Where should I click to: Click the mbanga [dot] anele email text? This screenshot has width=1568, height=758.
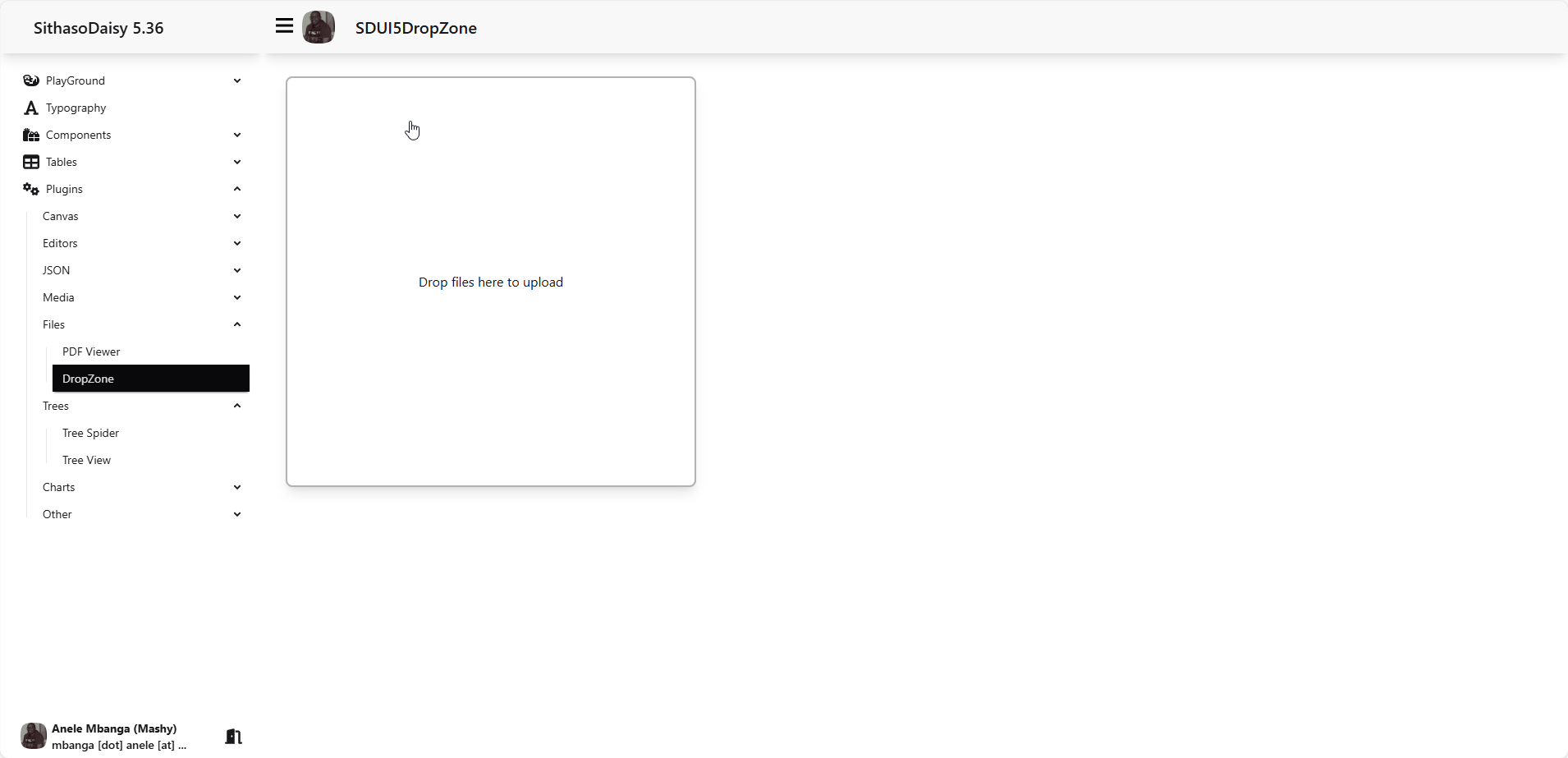(119, 745)
